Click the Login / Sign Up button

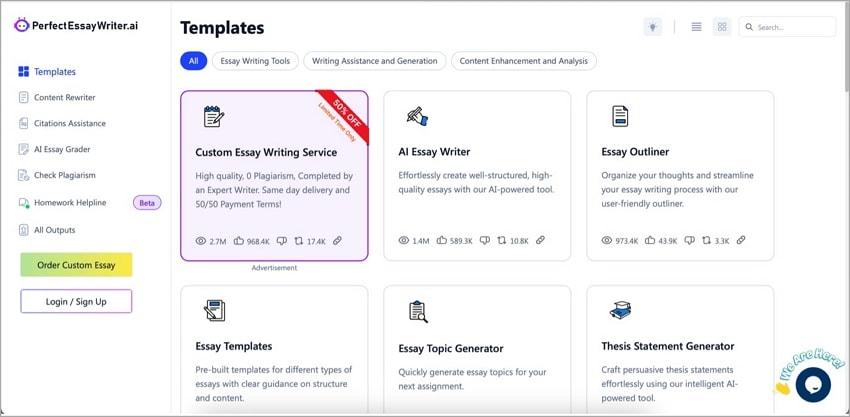76,301
